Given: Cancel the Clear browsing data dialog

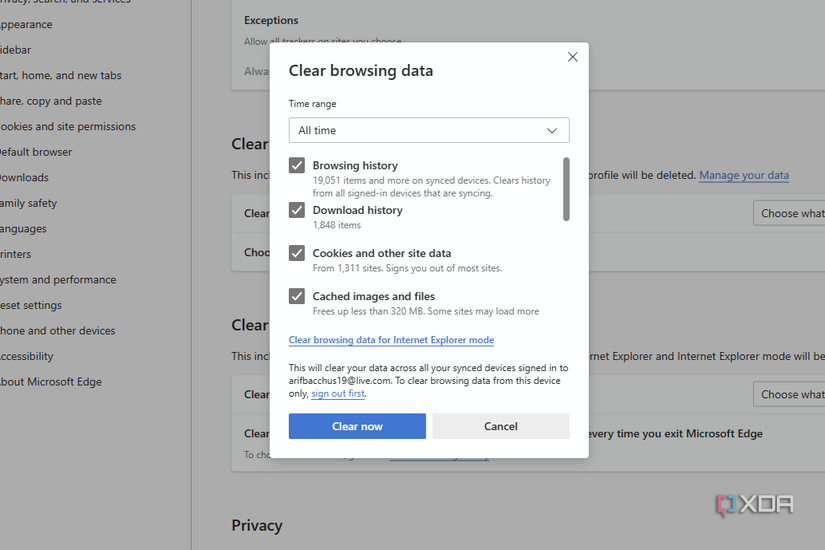Looking at the screenshot, I should tap(501, 426).
